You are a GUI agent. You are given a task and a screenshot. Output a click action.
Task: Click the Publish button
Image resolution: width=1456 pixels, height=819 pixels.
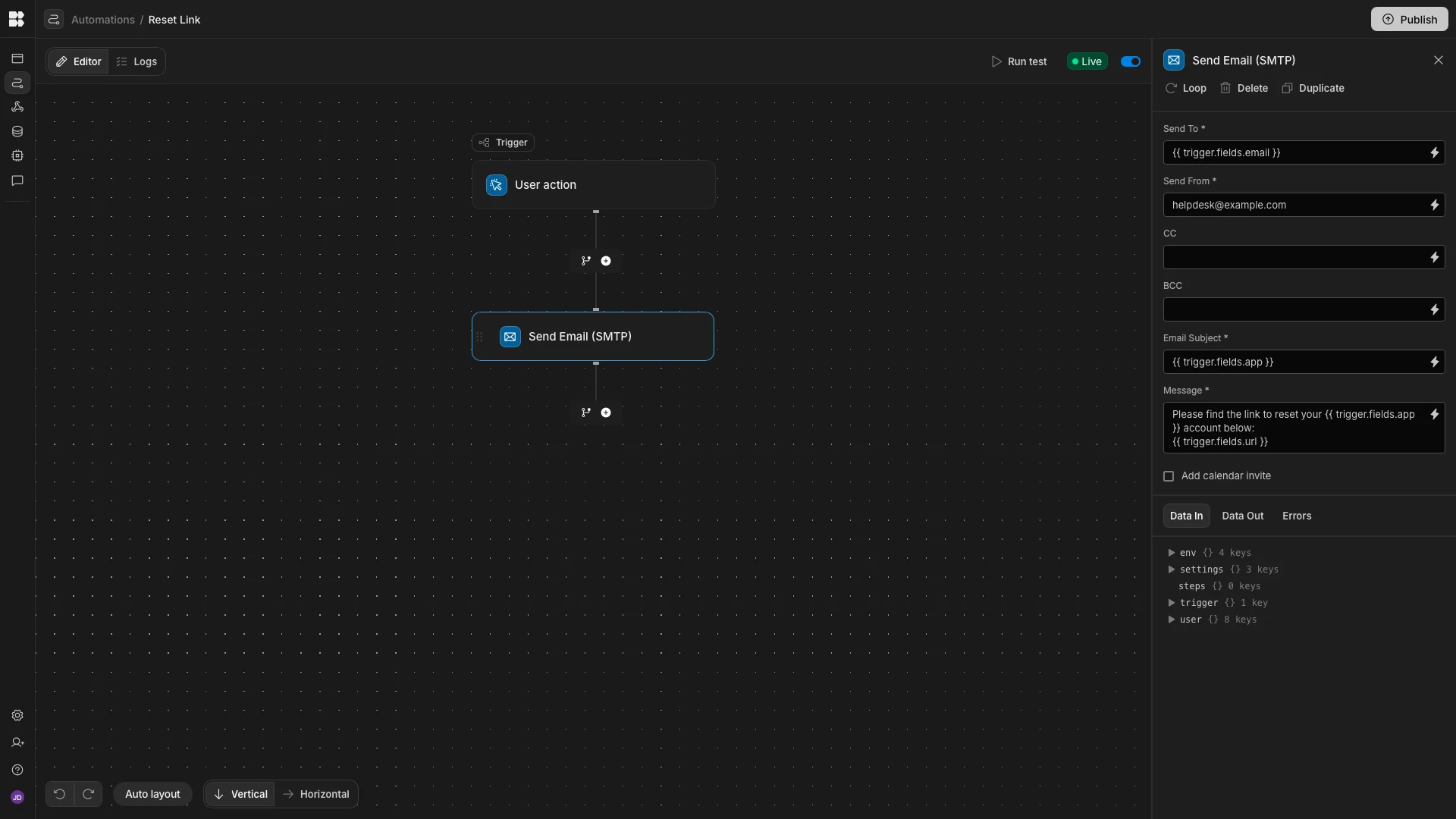(x=1409, y=19)
